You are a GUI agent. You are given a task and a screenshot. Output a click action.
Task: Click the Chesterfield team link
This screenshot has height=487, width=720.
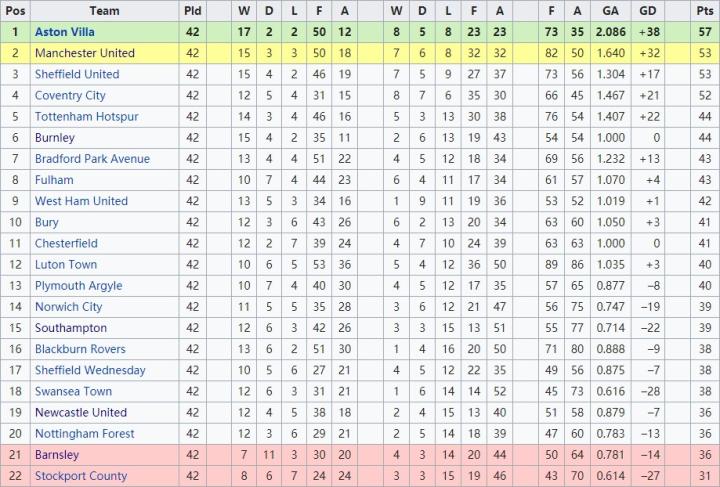click(x=66, y=243)
